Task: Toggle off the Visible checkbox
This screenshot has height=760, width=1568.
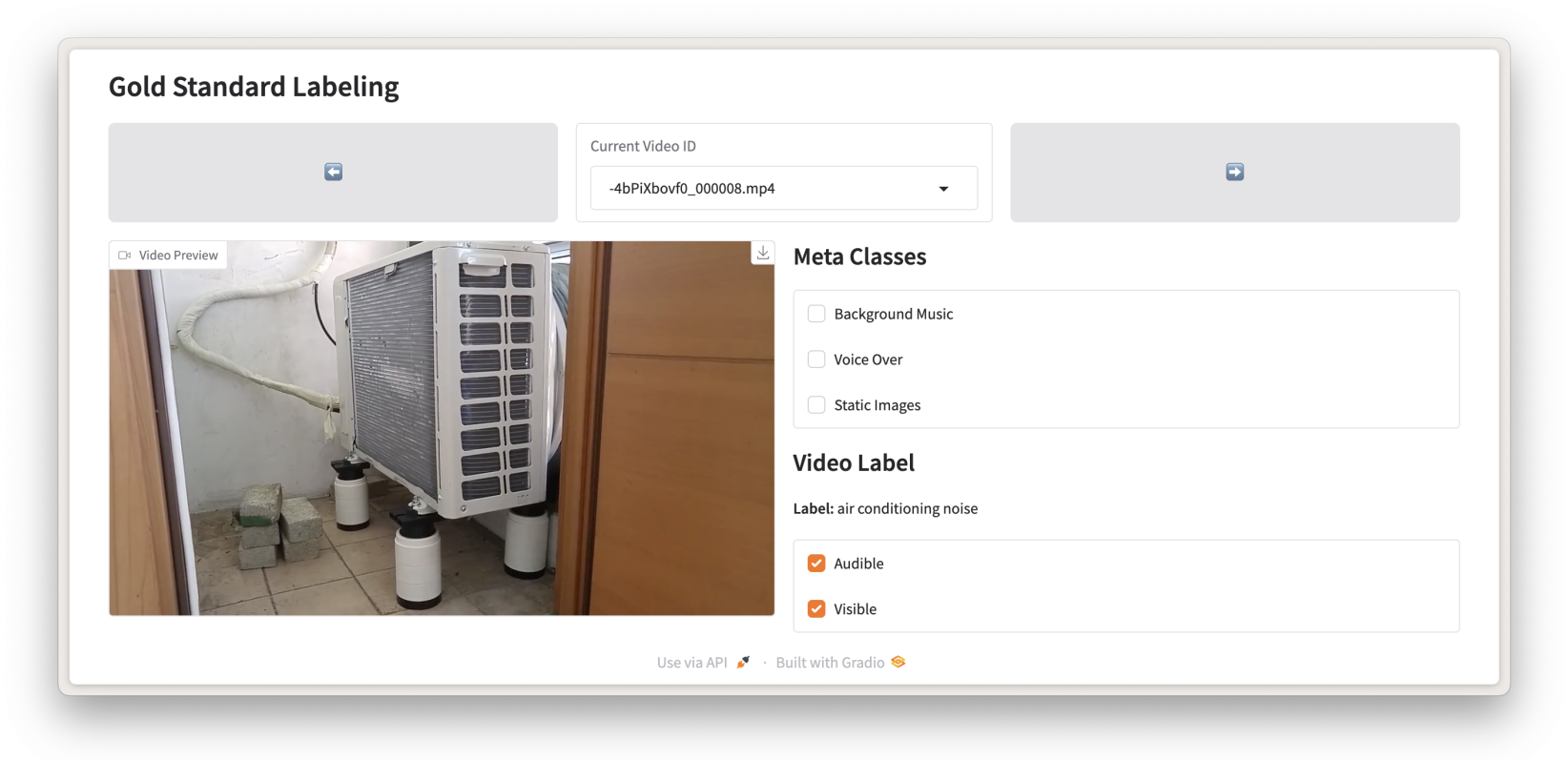Action: pos(816,609)
